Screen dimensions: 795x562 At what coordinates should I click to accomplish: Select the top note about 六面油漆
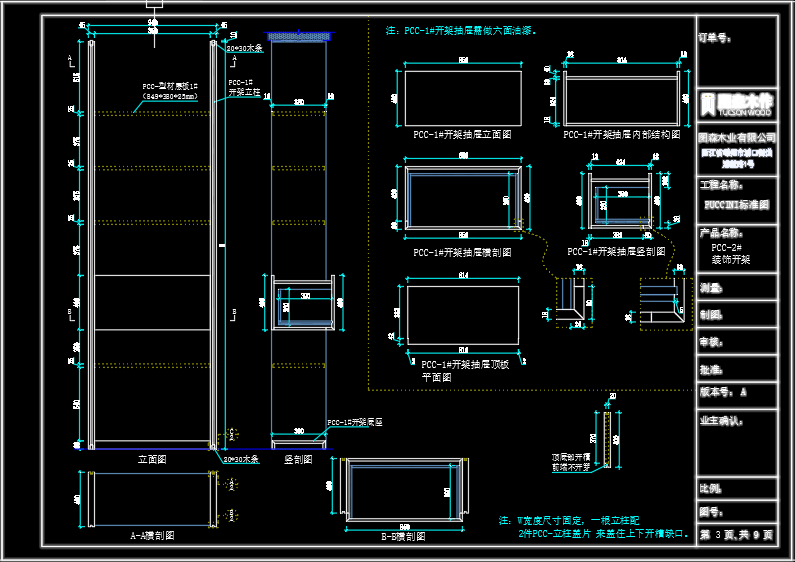tap(461, 30)
